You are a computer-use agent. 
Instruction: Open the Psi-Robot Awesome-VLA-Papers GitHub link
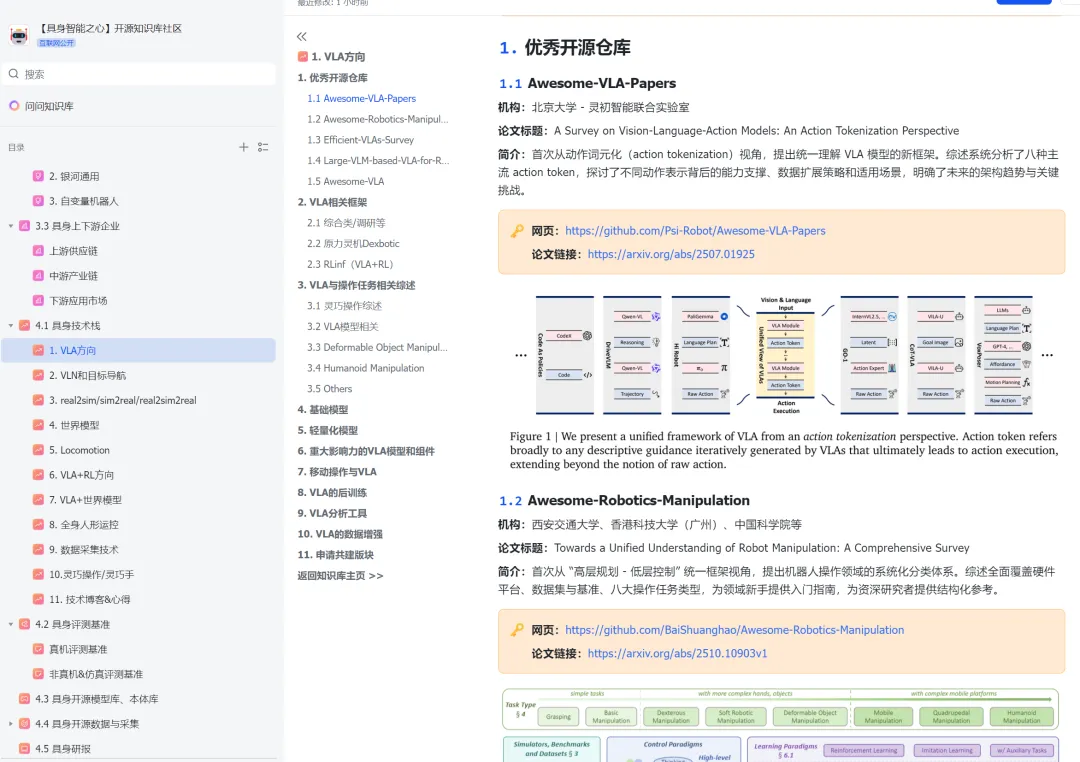point(695,231)
